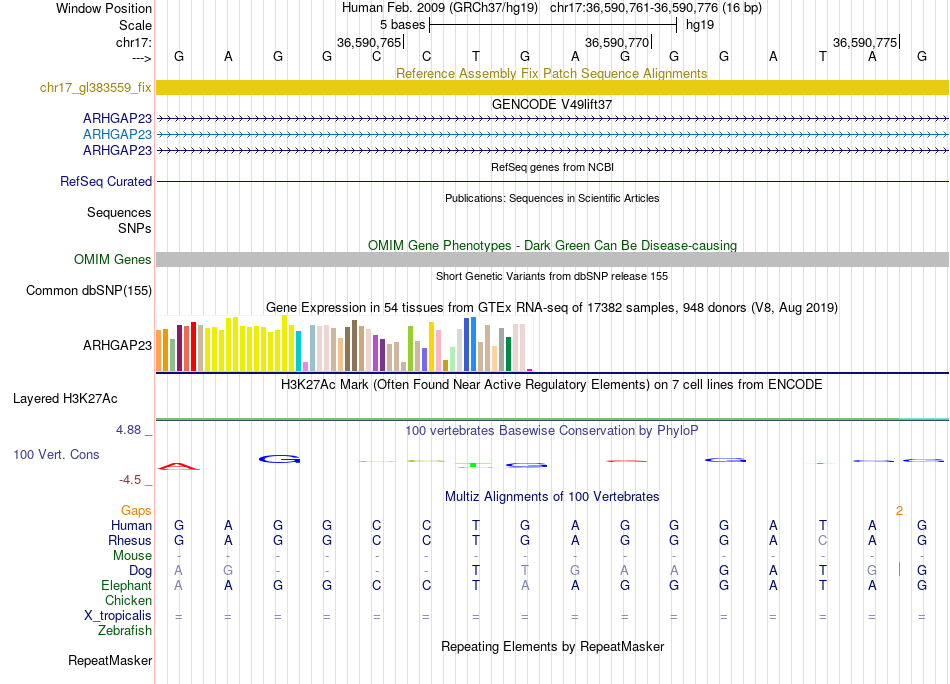This screenshot has width=950, height=684.
Task: Click the 'Sequences' publications label
Action: click(119, 213)
